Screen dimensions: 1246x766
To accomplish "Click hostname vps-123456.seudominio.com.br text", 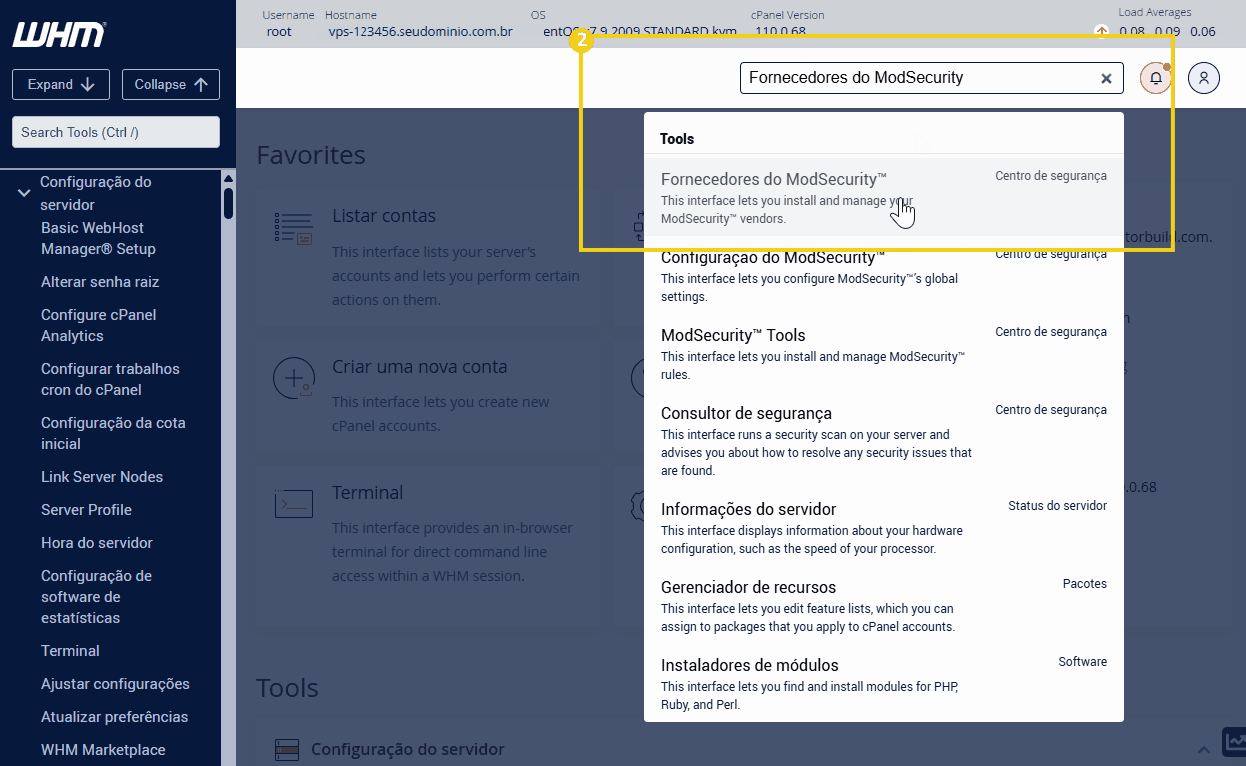I will (x=421, y=32).
